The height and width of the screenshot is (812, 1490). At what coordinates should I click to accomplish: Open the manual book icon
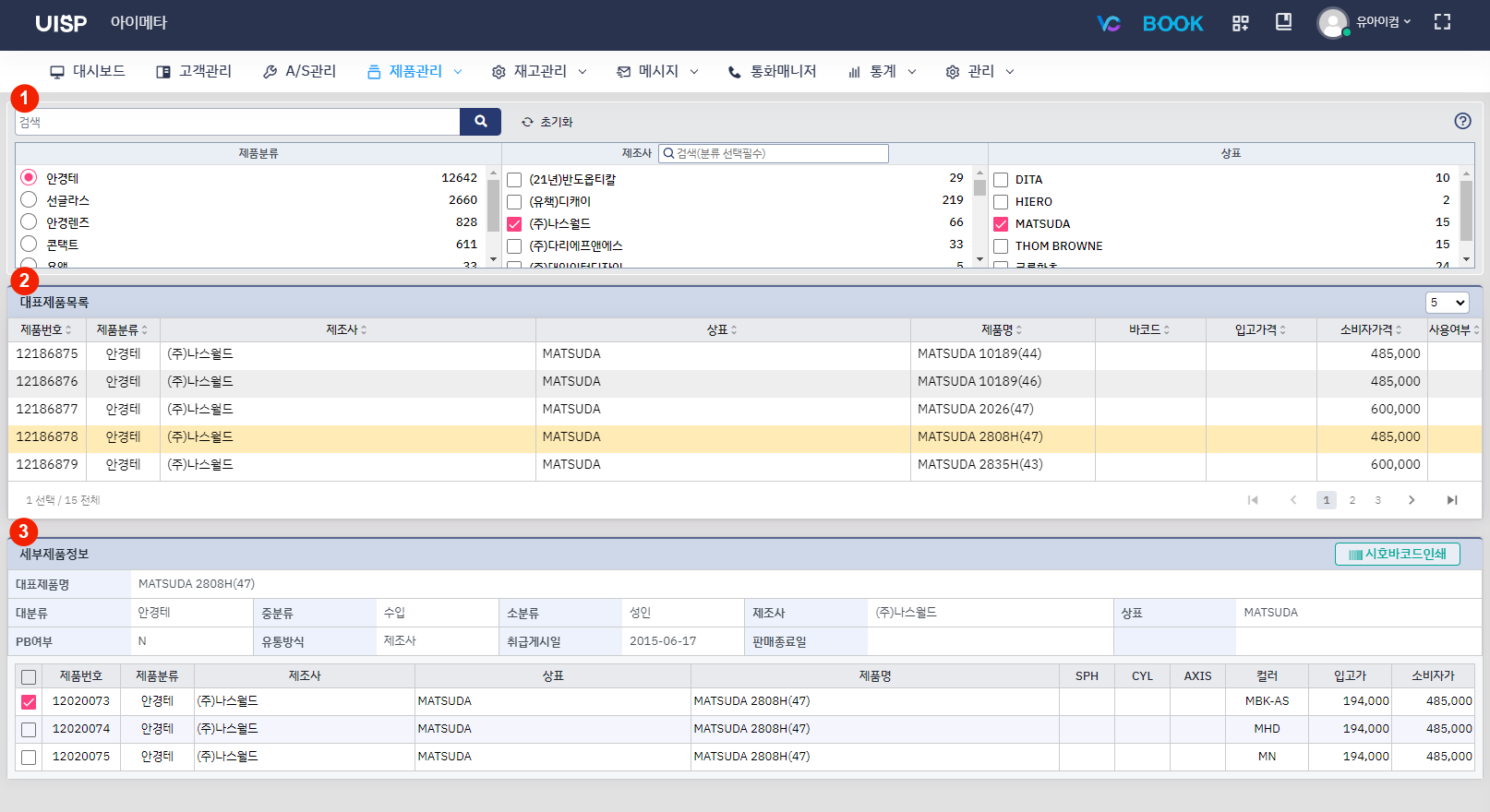tap(1283, 22)
